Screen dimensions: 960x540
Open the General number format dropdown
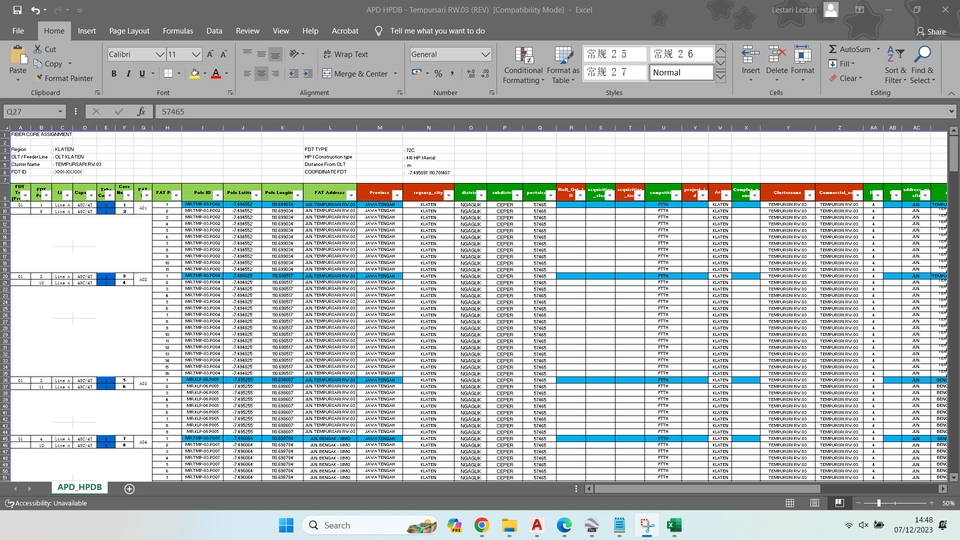[x=485, y=54]
